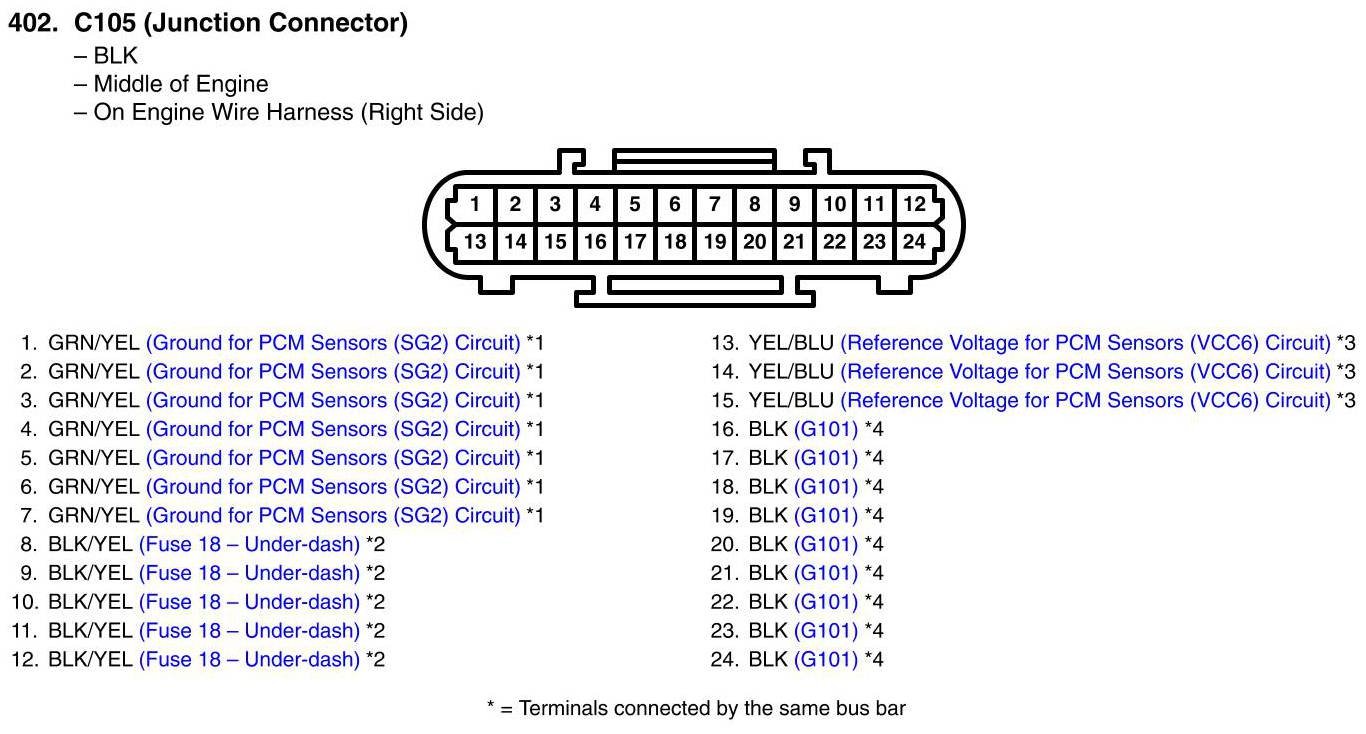Select terminal 17 box in connector
This screenshot has width=1366, height=734.
pos(635,241)
